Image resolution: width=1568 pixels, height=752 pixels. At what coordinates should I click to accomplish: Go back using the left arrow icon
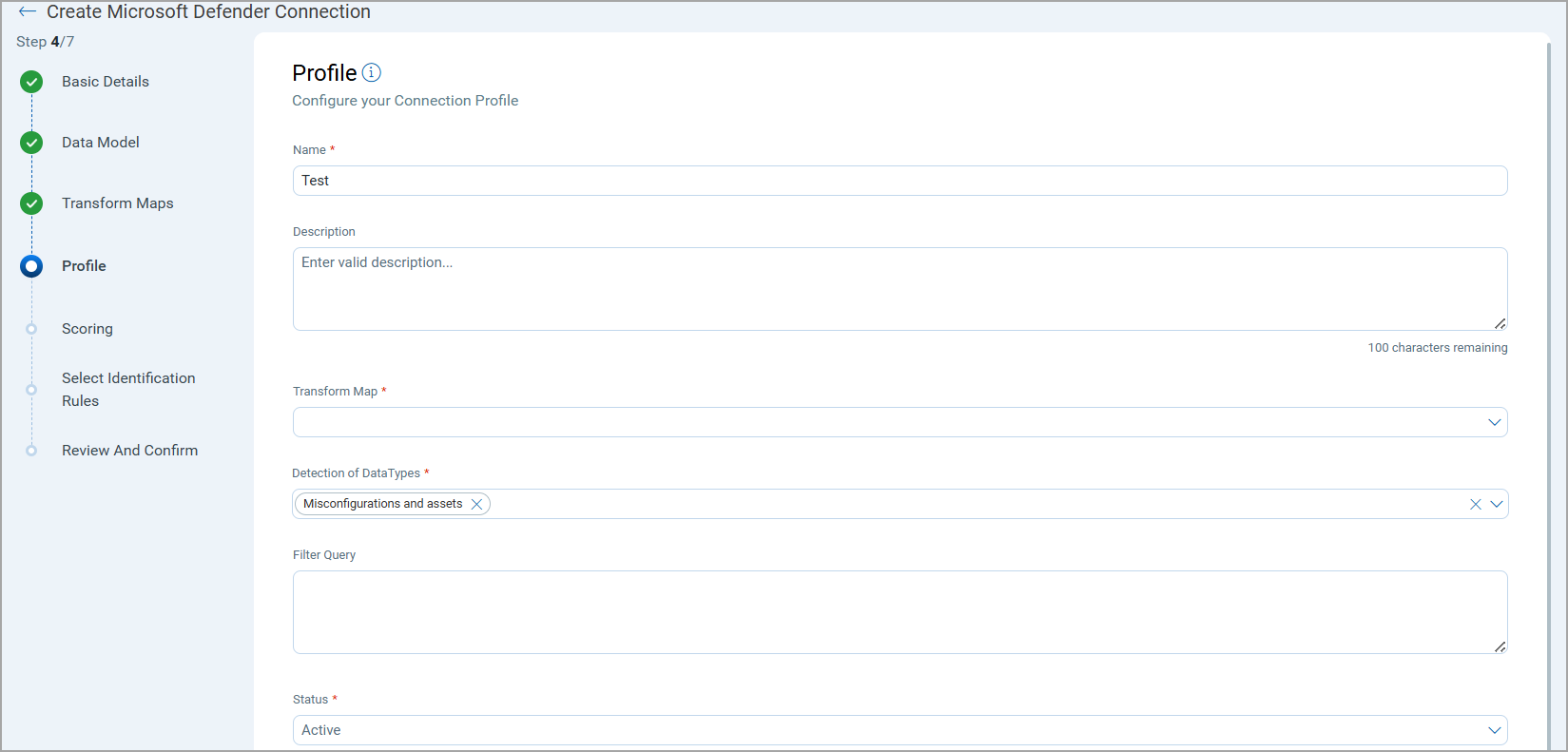click(x=28, y=12)
